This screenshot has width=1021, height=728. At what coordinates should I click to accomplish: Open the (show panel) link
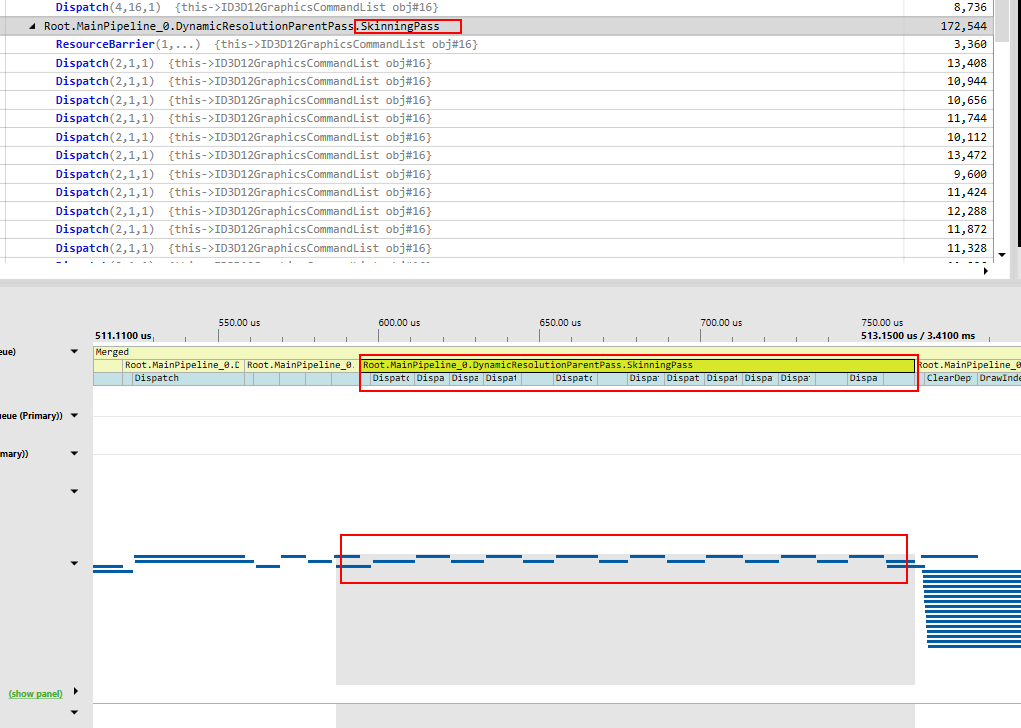click(x=35, y=693)
